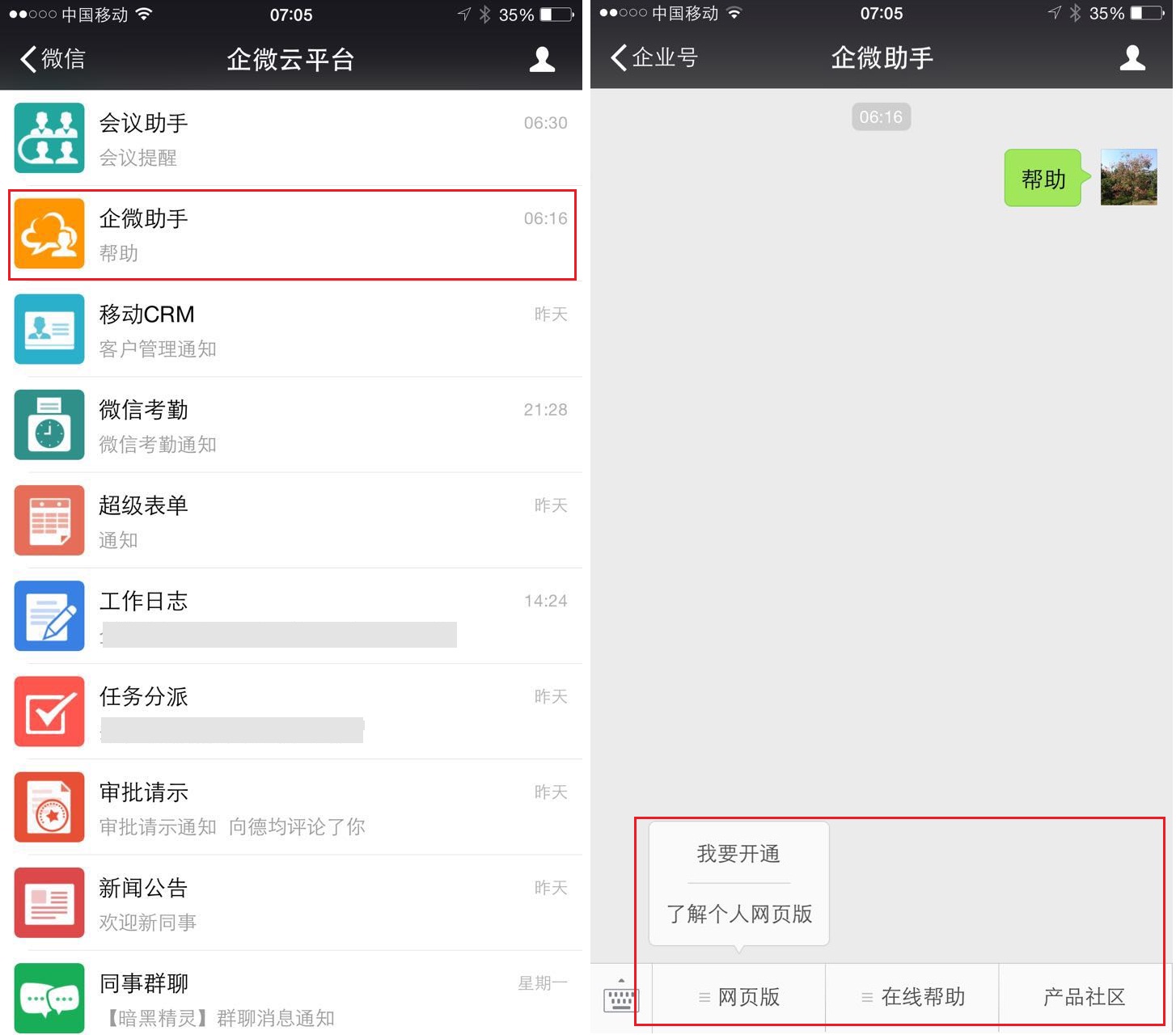Open 【暗黑精灵】群聊消息通知 preview
The width and height of the screenshot is (1176, 1035).
[217, 1018]
